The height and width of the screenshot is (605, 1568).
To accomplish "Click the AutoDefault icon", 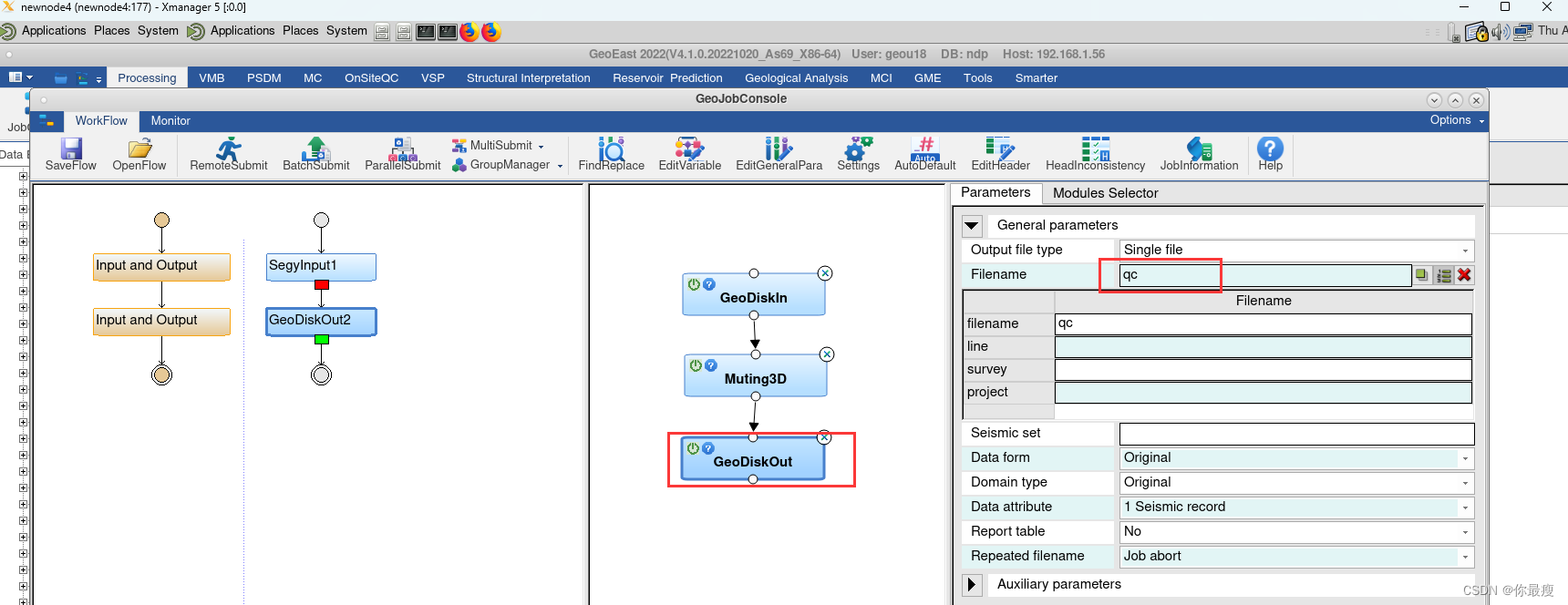I will pos(925,148).
